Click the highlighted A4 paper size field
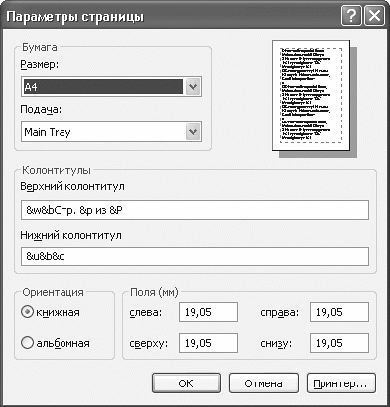390x407 pixels. 103,87
